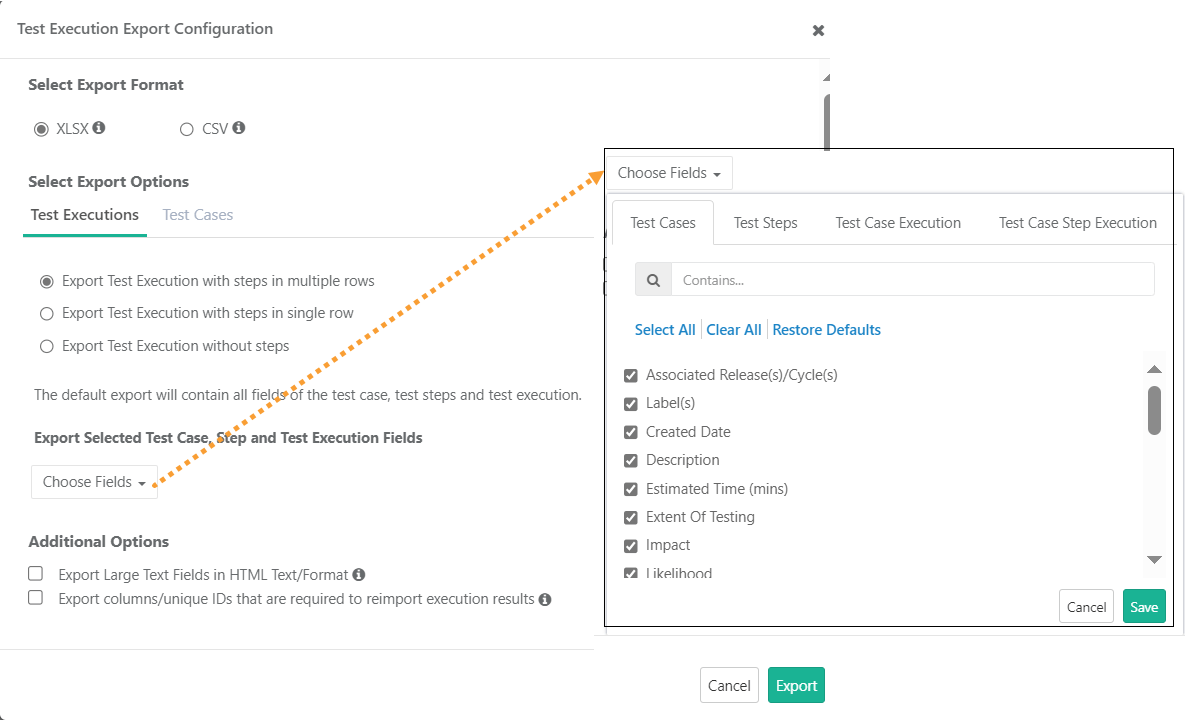Click the Contains search input field
The height and width of the screenshot is (720, 1185).
pos(912,280)
